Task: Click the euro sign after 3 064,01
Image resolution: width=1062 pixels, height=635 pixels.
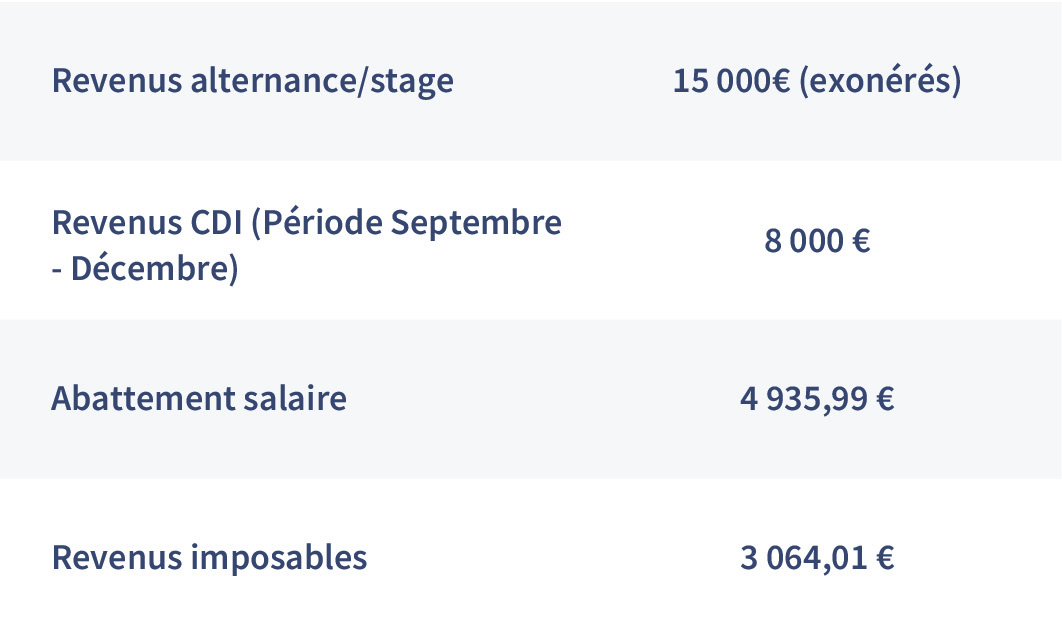Action: 885,559
